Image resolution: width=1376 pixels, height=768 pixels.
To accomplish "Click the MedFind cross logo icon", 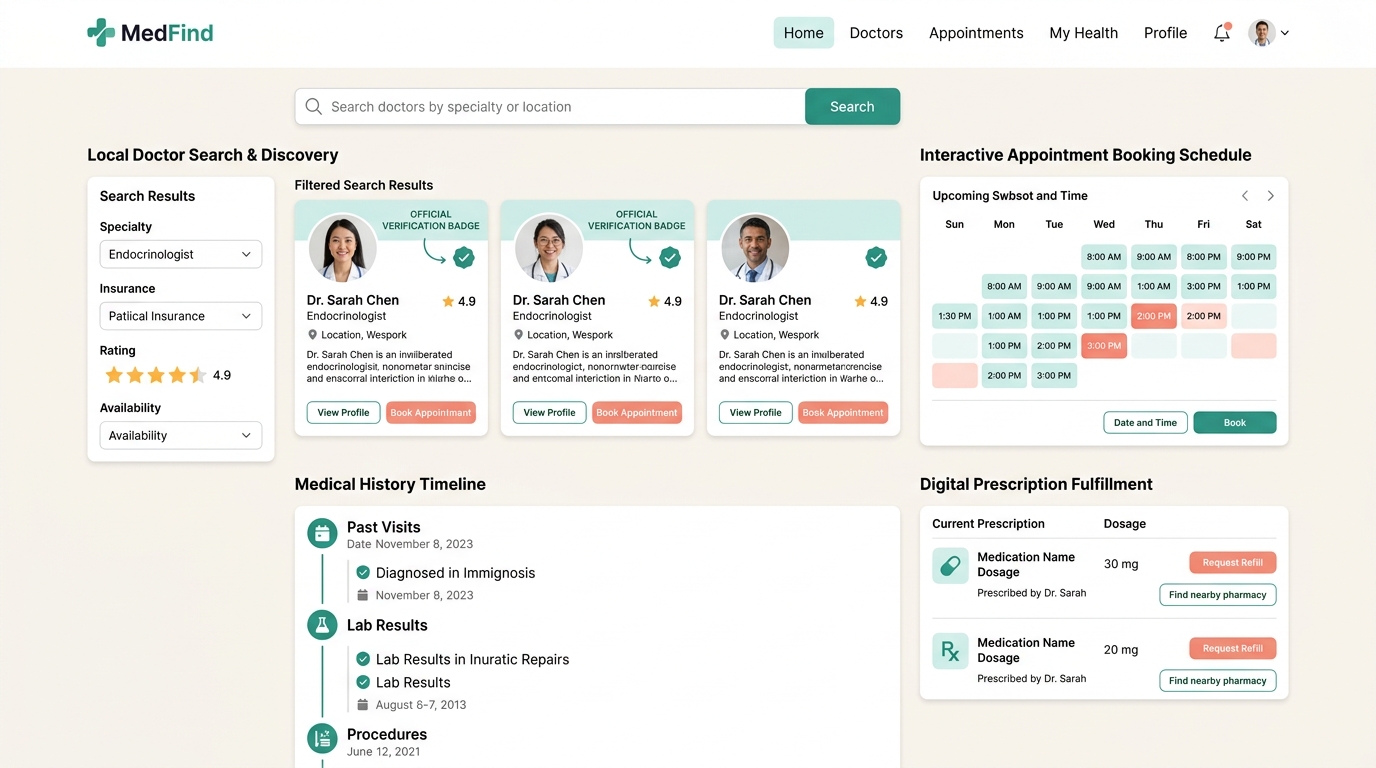I will (101, 33).
